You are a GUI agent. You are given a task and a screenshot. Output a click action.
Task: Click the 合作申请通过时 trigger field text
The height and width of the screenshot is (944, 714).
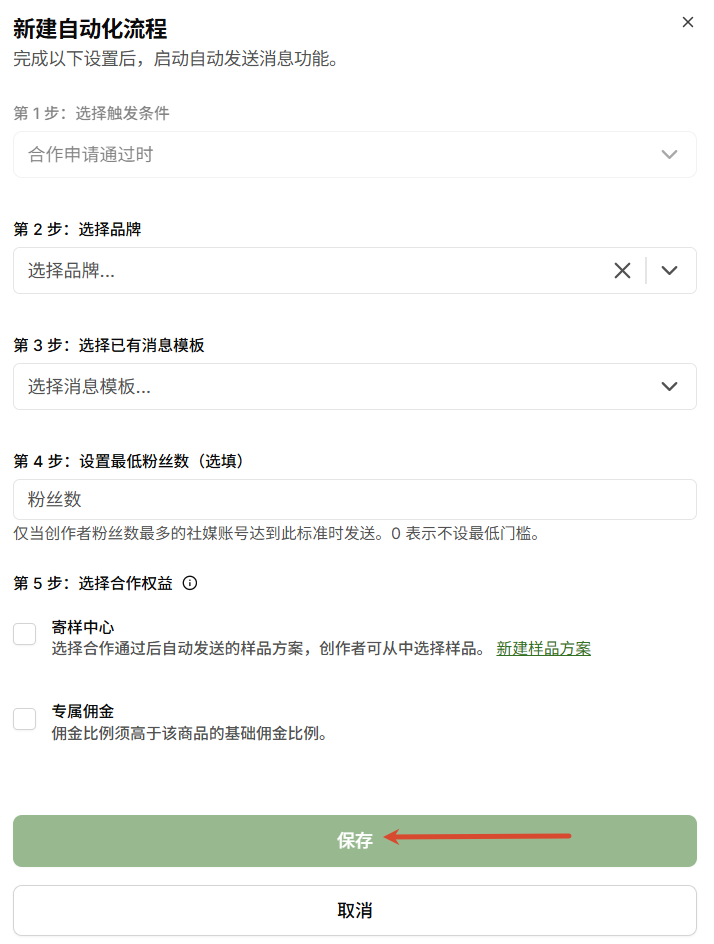(90, 155)
